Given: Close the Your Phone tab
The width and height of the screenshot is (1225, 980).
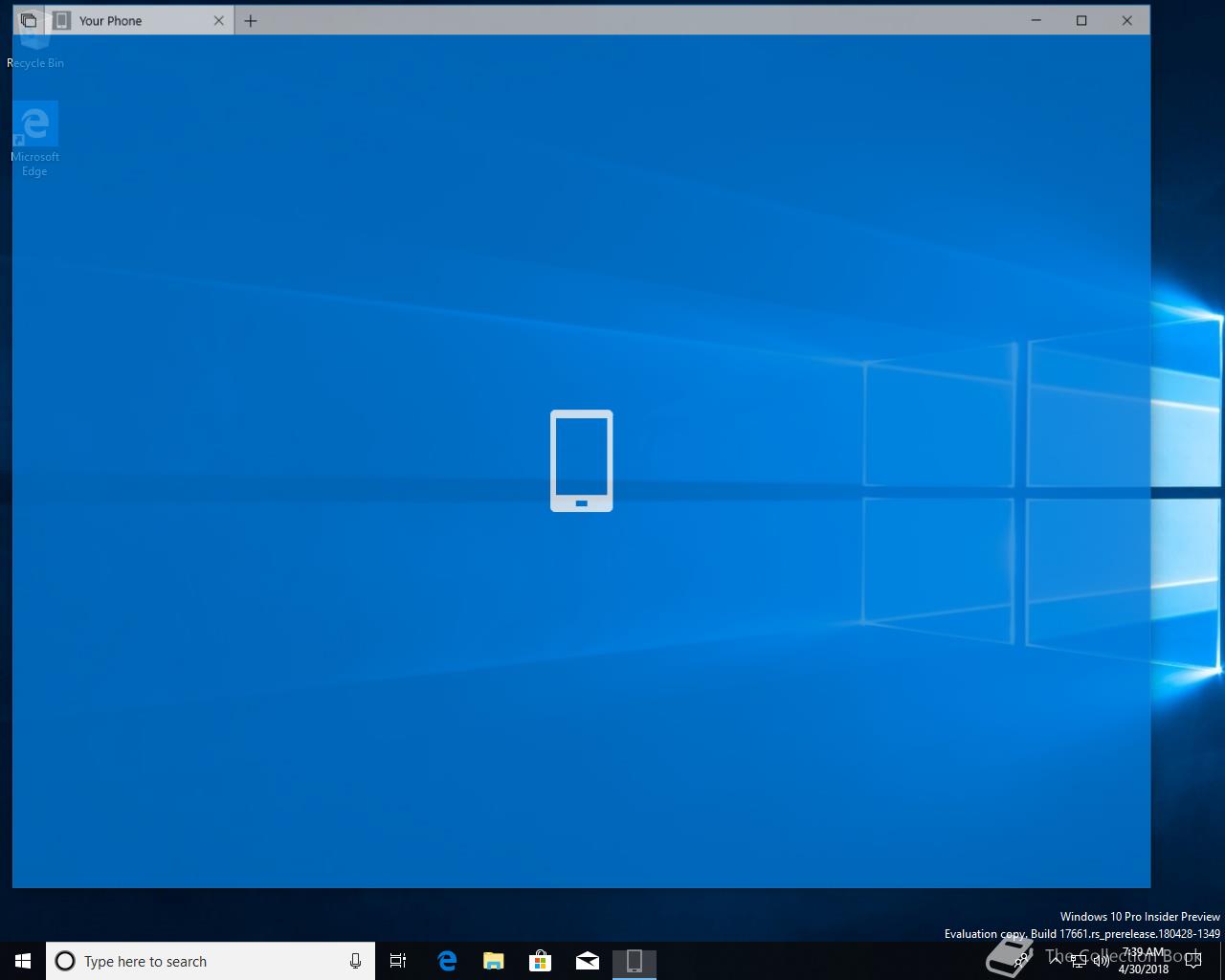Looking at the screenshot, I should (219, 20).
